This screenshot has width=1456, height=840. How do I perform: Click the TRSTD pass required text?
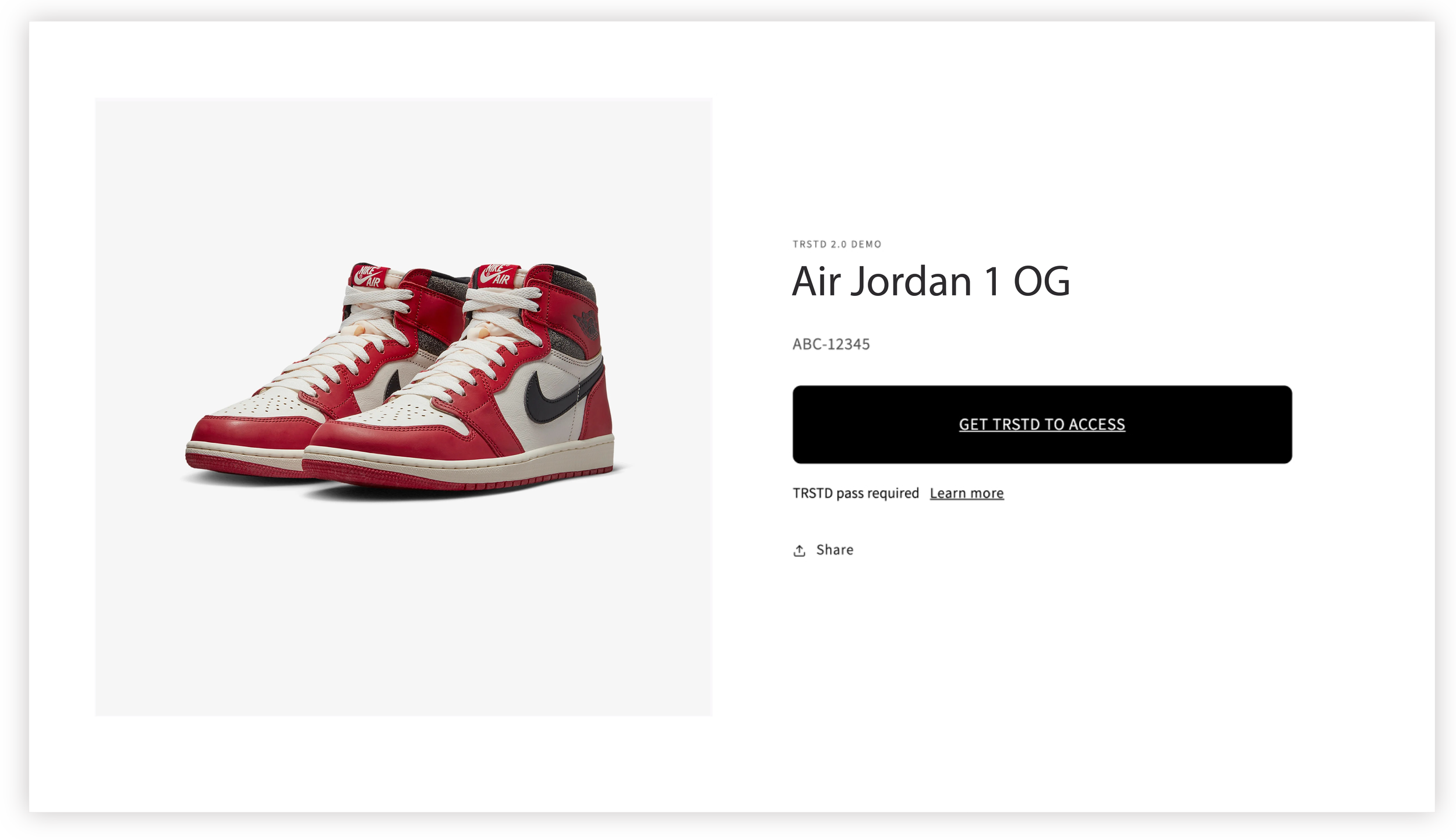(855, 493)
